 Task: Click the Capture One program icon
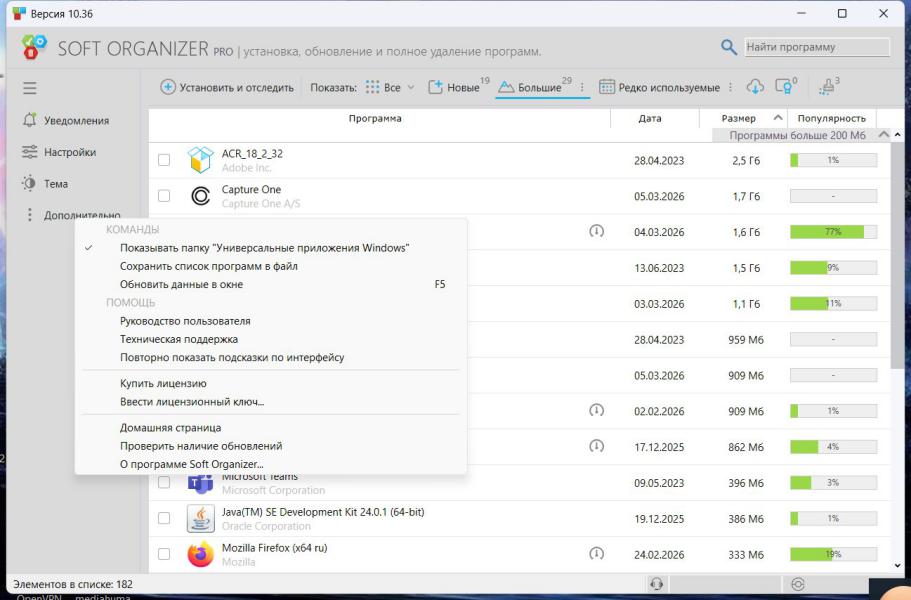pos(201,196)
